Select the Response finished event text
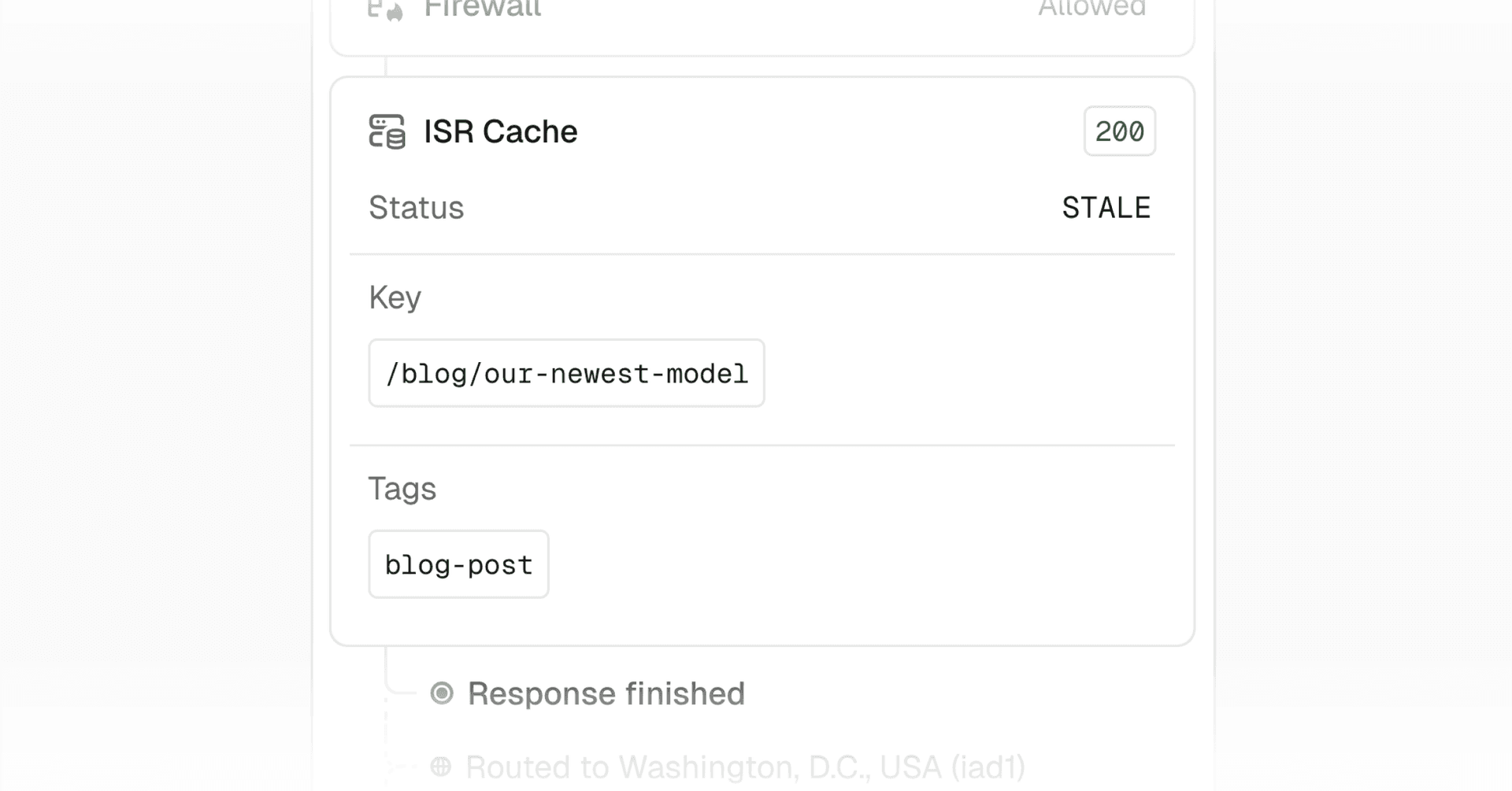 pyautogui.click(x=606, y=693)
